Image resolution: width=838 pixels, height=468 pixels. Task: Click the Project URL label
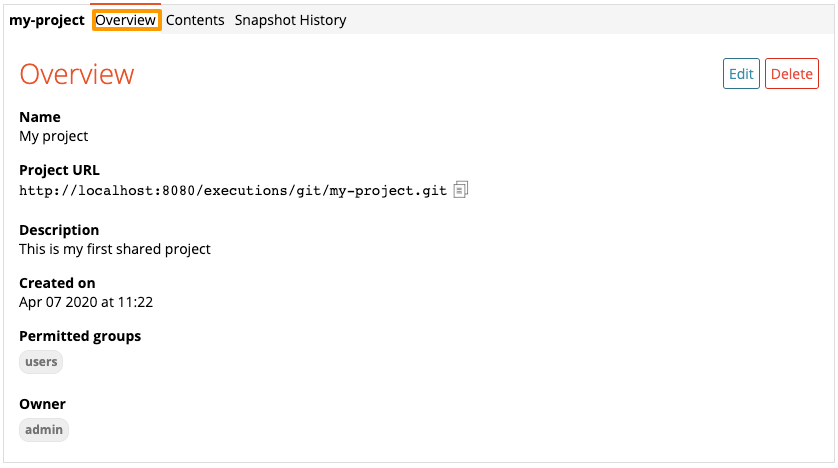click(x=59, y=170)
